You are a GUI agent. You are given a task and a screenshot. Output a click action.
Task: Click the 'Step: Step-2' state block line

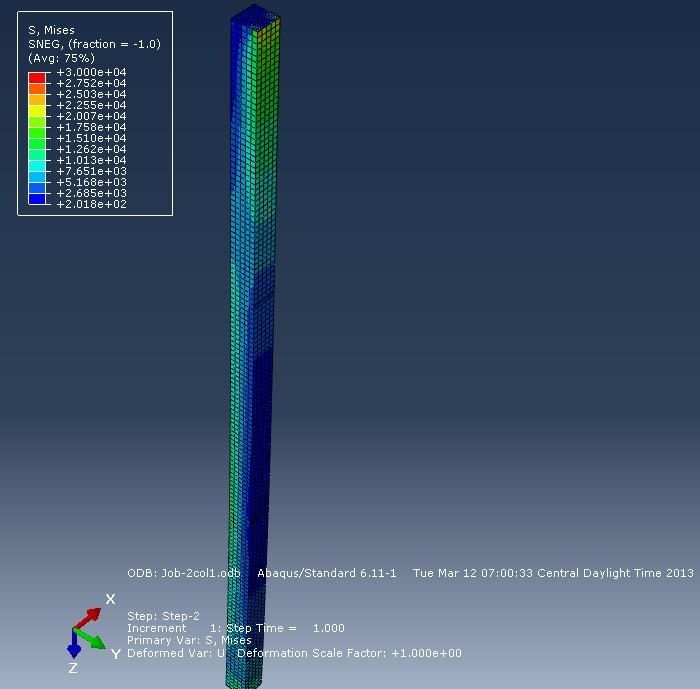pyautogui.click(x=163, y=616)
